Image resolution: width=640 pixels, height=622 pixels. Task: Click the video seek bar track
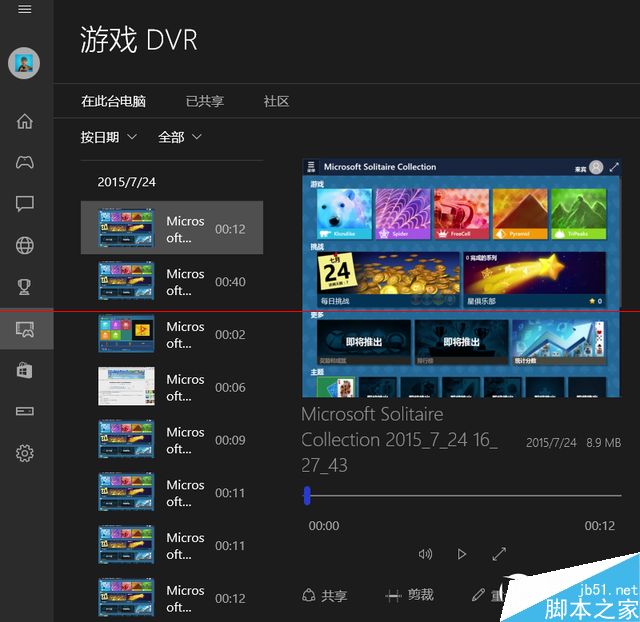(x=460, y=495)
